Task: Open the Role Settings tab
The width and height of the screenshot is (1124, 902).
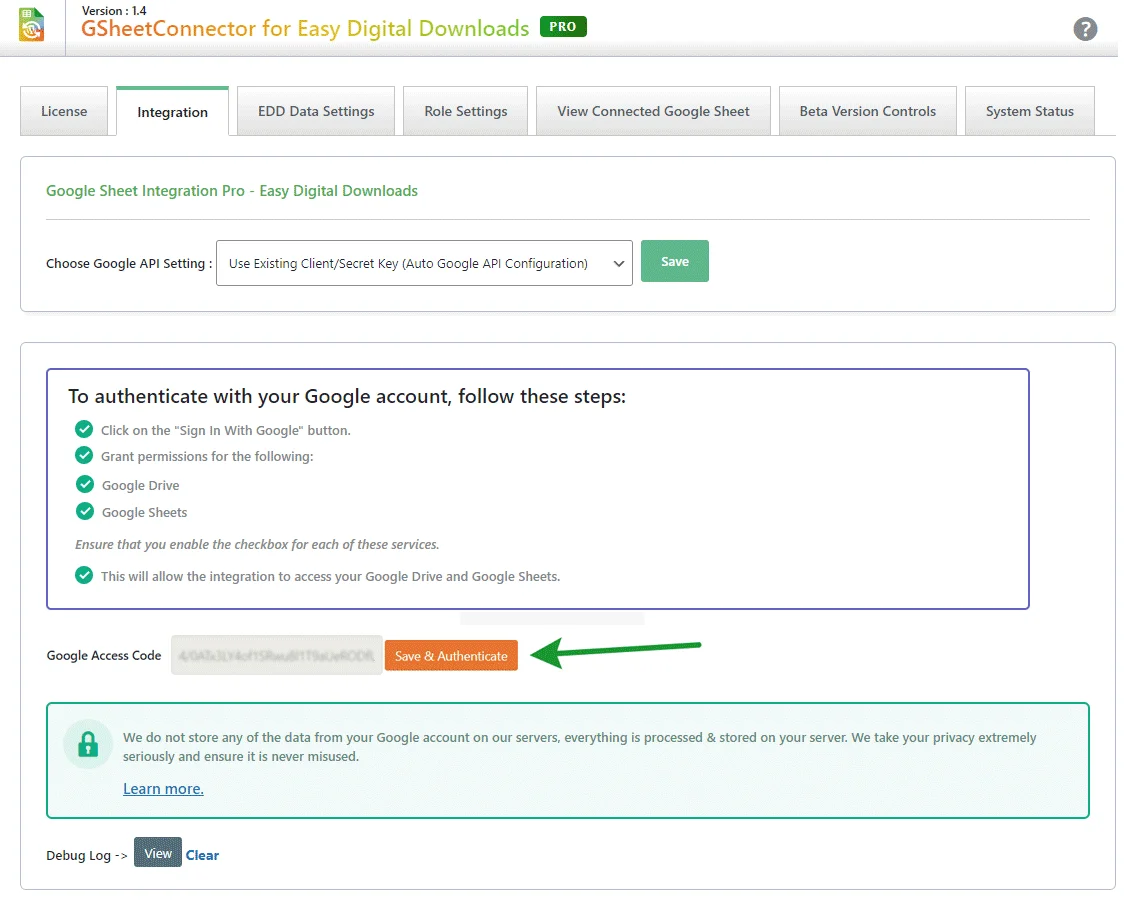Action: point(465,111)
